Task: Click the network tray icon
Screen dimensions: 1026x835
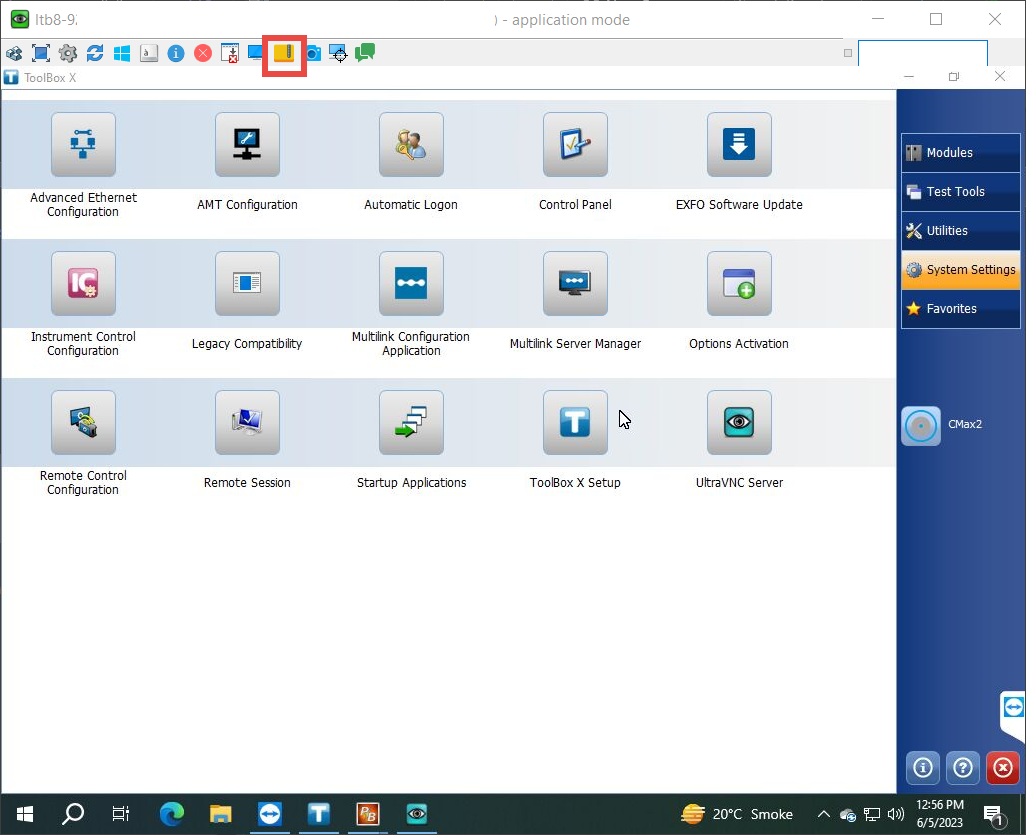Action: [x=872, y=814]
